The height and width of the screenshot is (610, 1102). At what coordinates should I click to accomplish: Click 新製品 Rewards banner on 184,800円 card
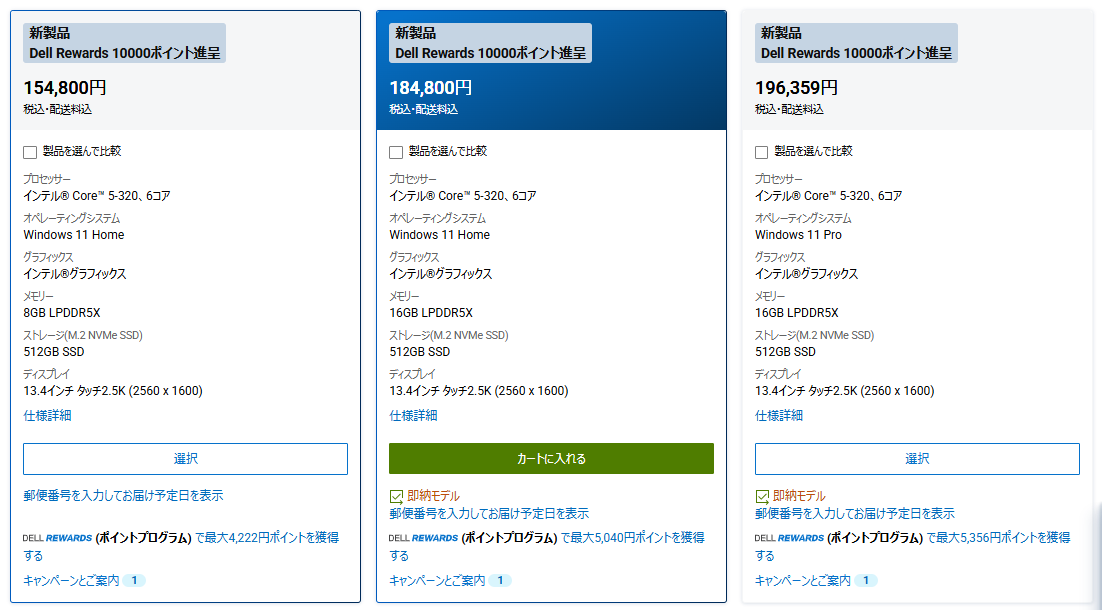(491, 43)
